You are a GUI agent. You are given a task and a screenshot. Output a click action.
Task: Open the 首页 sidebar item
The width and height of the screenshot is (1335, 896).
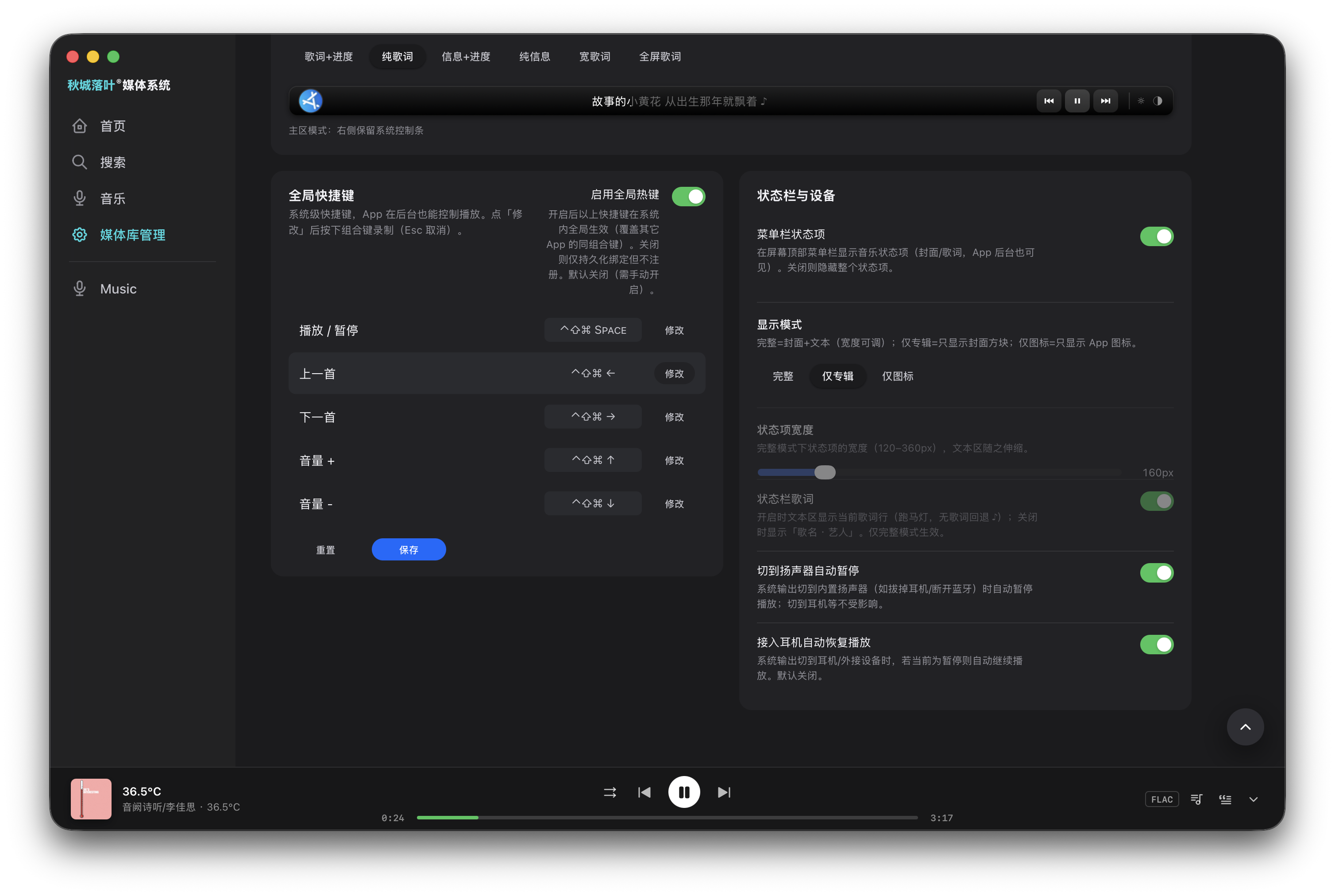point(142,126)
